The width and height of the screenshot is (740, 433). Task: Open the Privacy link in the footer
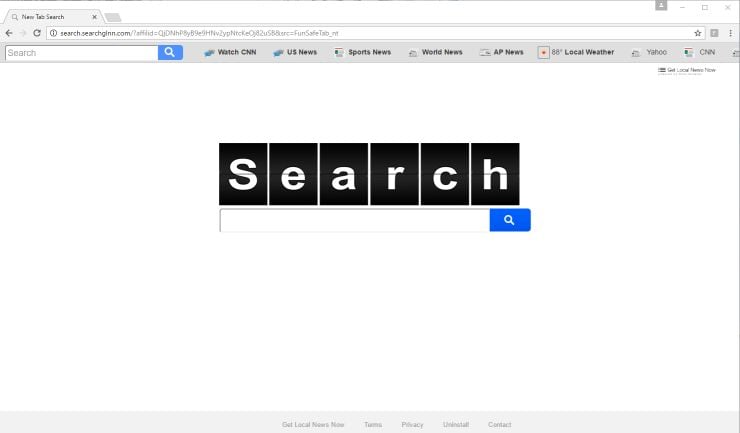[412, 425]
